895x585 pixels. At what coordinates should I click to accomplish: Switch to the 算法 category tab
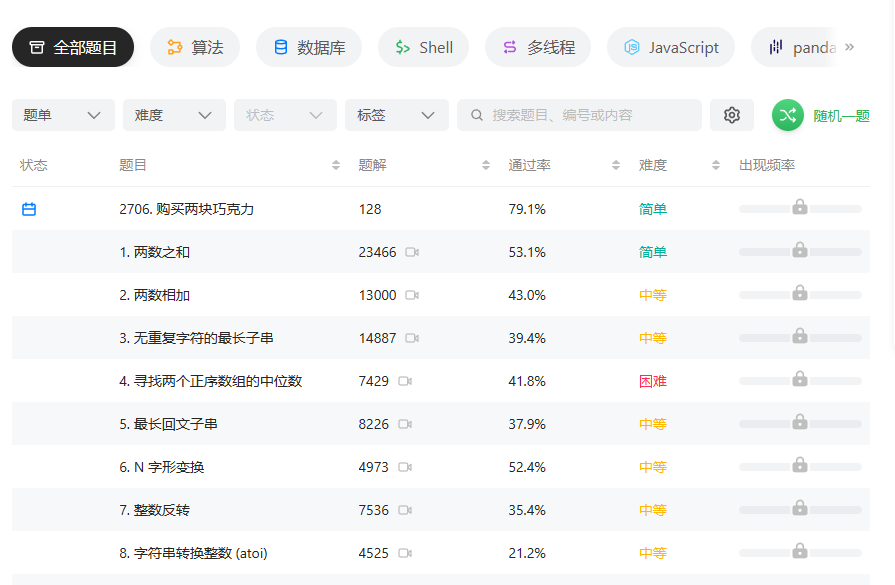pos(195,47)
